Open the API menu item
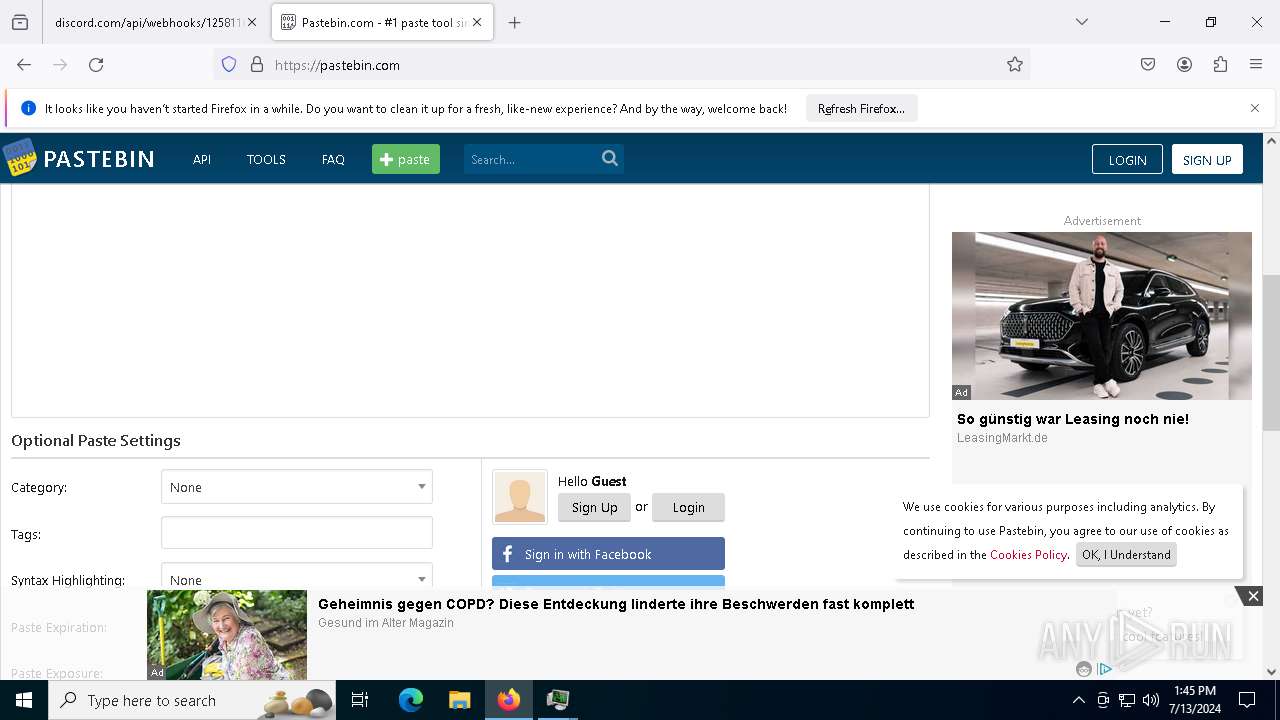 (202, 159)
